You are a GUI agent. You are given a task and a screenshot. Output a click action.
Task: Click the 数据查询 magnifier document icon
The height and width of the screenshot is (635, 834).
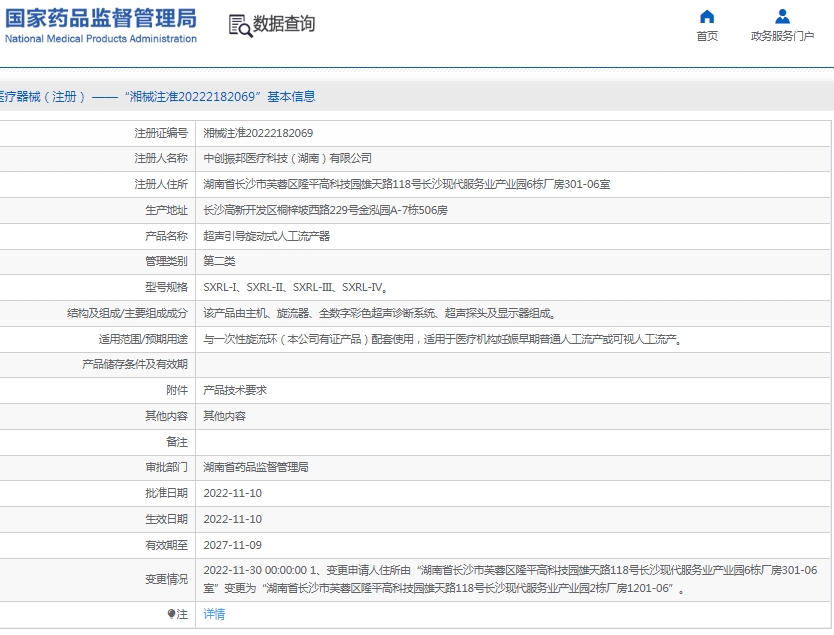coord(240,26)
